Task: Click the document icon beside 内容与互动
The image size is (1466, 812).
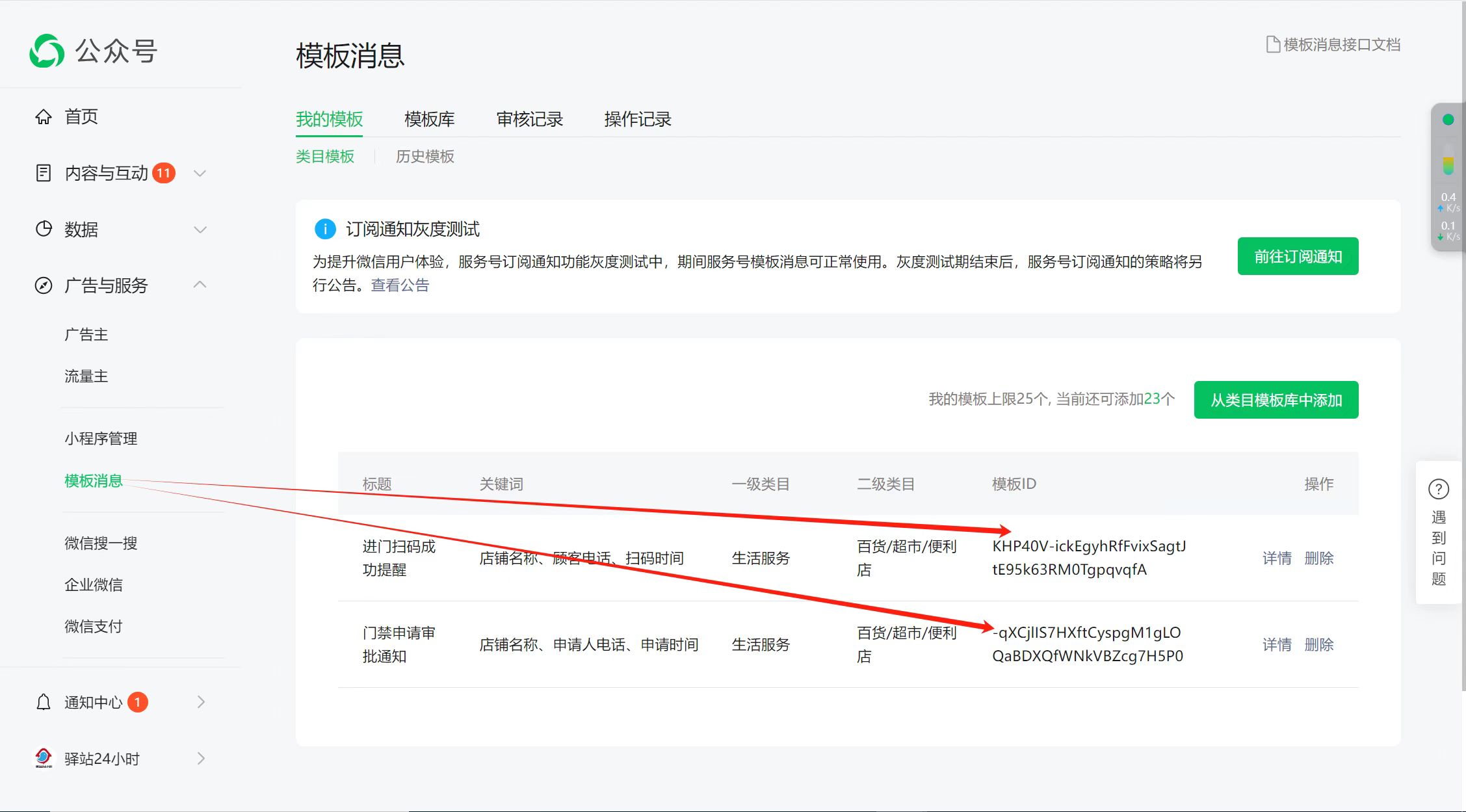Action: 44,173
